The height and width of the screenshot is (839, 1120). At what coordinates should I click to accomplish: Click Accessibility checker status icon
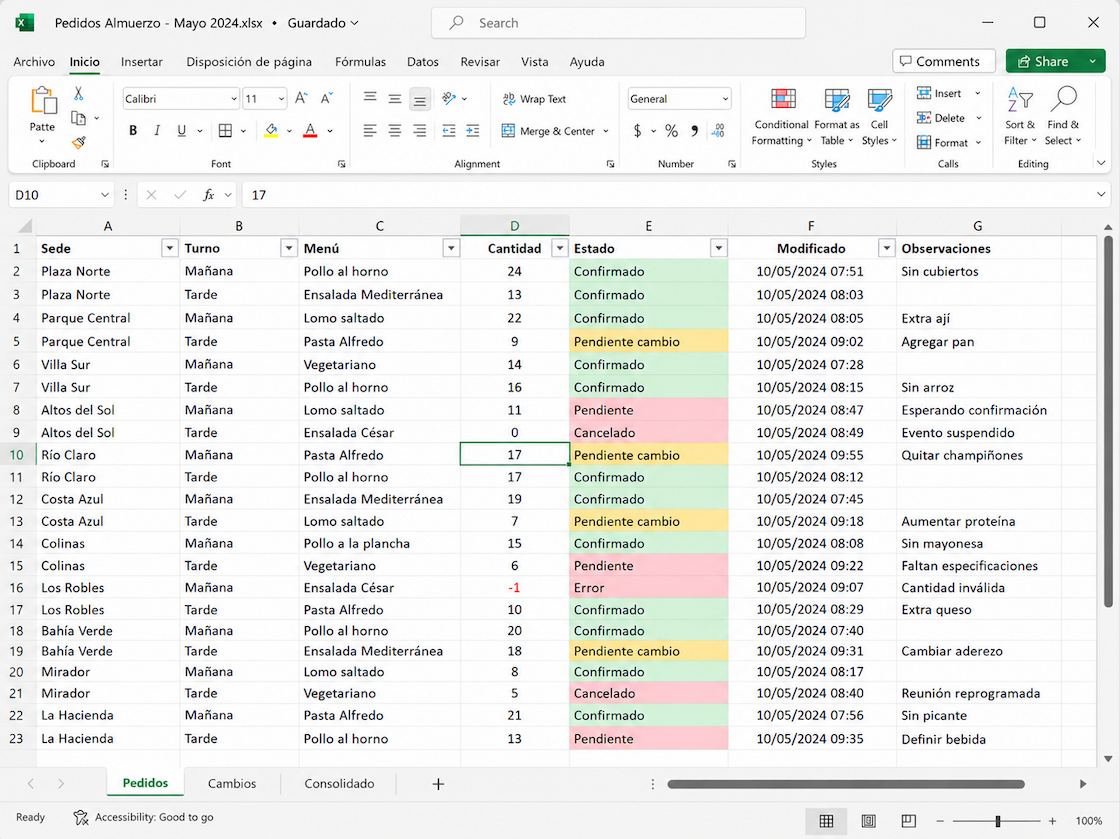click(81, 818)
